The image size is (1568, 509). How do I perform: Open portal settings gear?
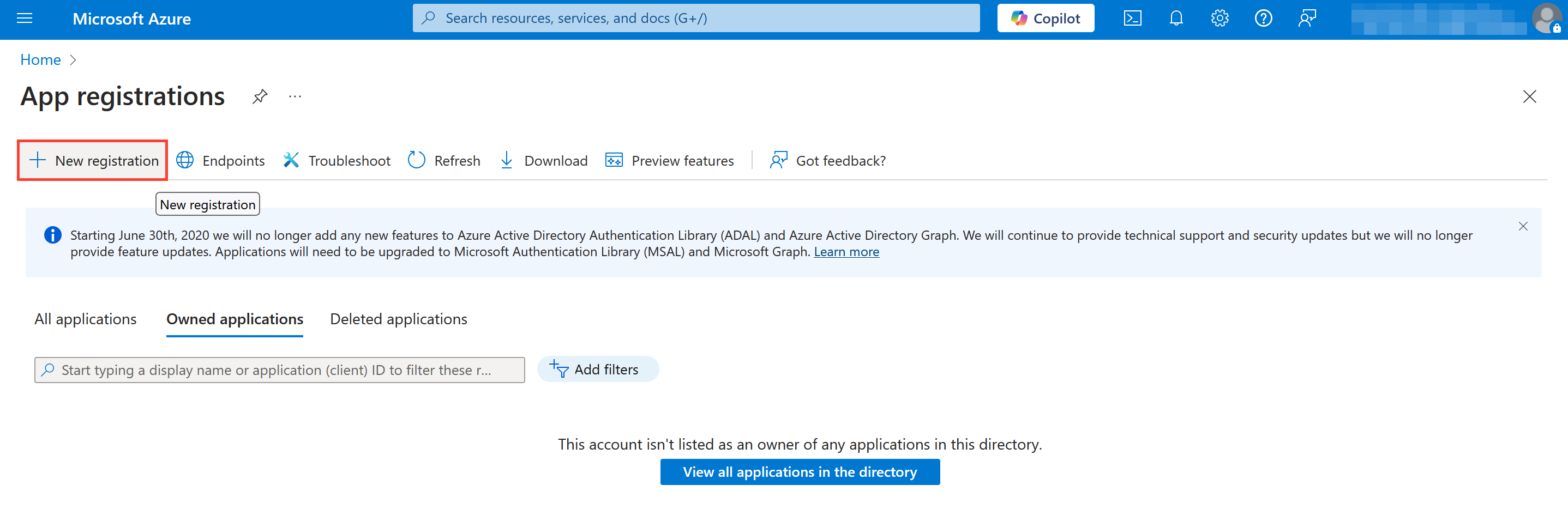(1219, 18)
